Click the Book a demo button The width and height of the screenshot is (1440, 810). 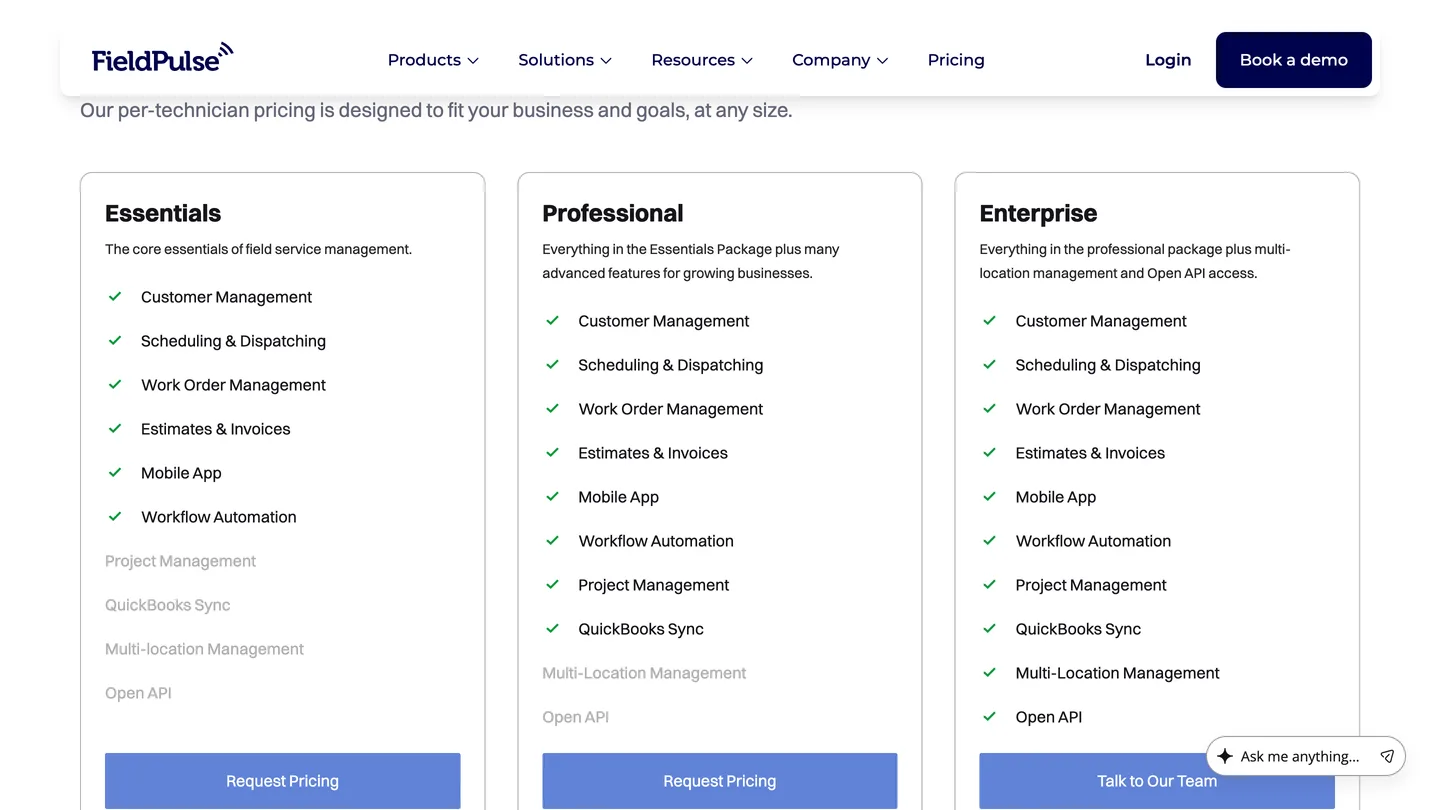tap(1294, 60)
